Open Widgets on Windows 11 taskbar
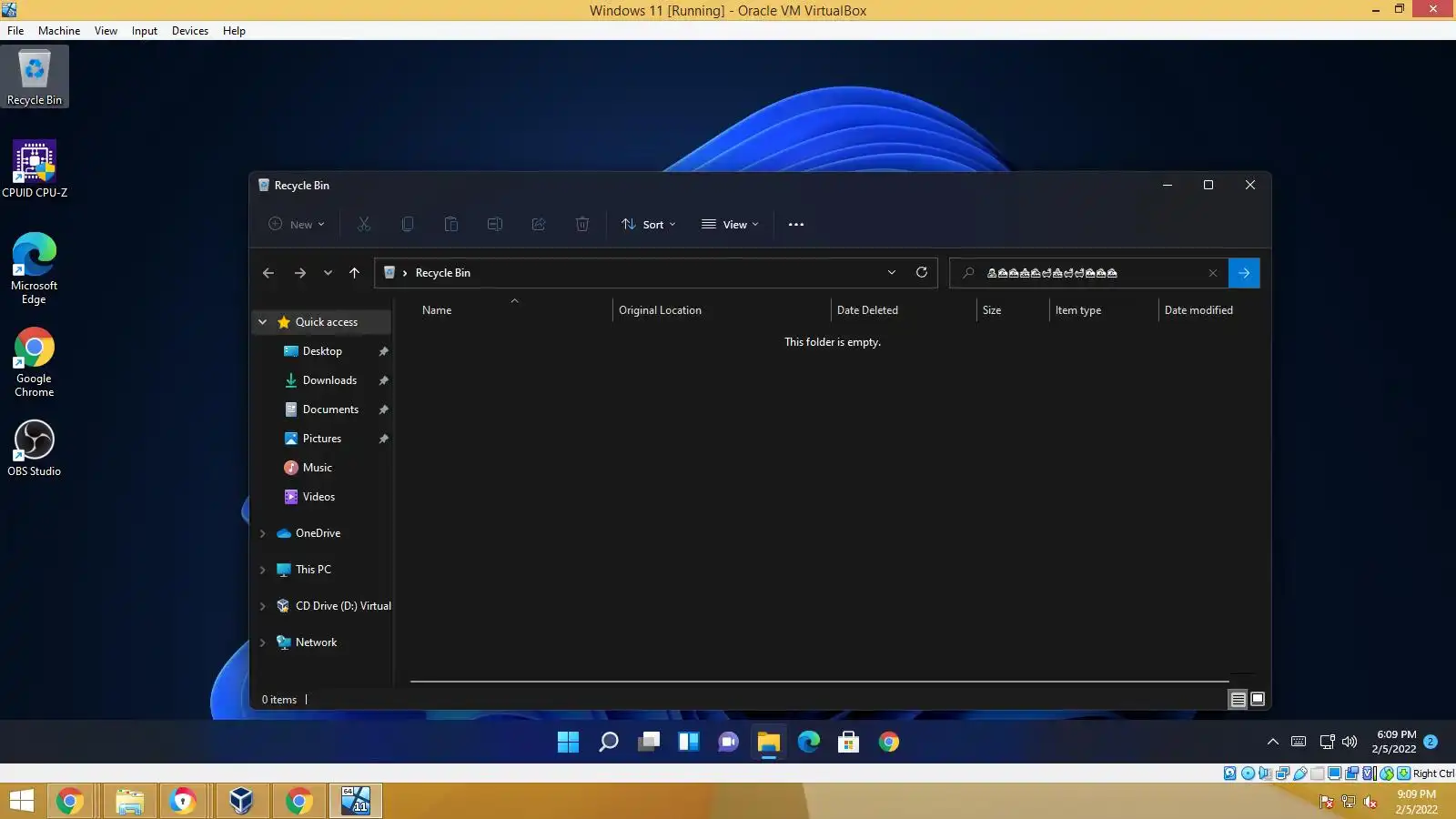 click(x=689, y=743)
